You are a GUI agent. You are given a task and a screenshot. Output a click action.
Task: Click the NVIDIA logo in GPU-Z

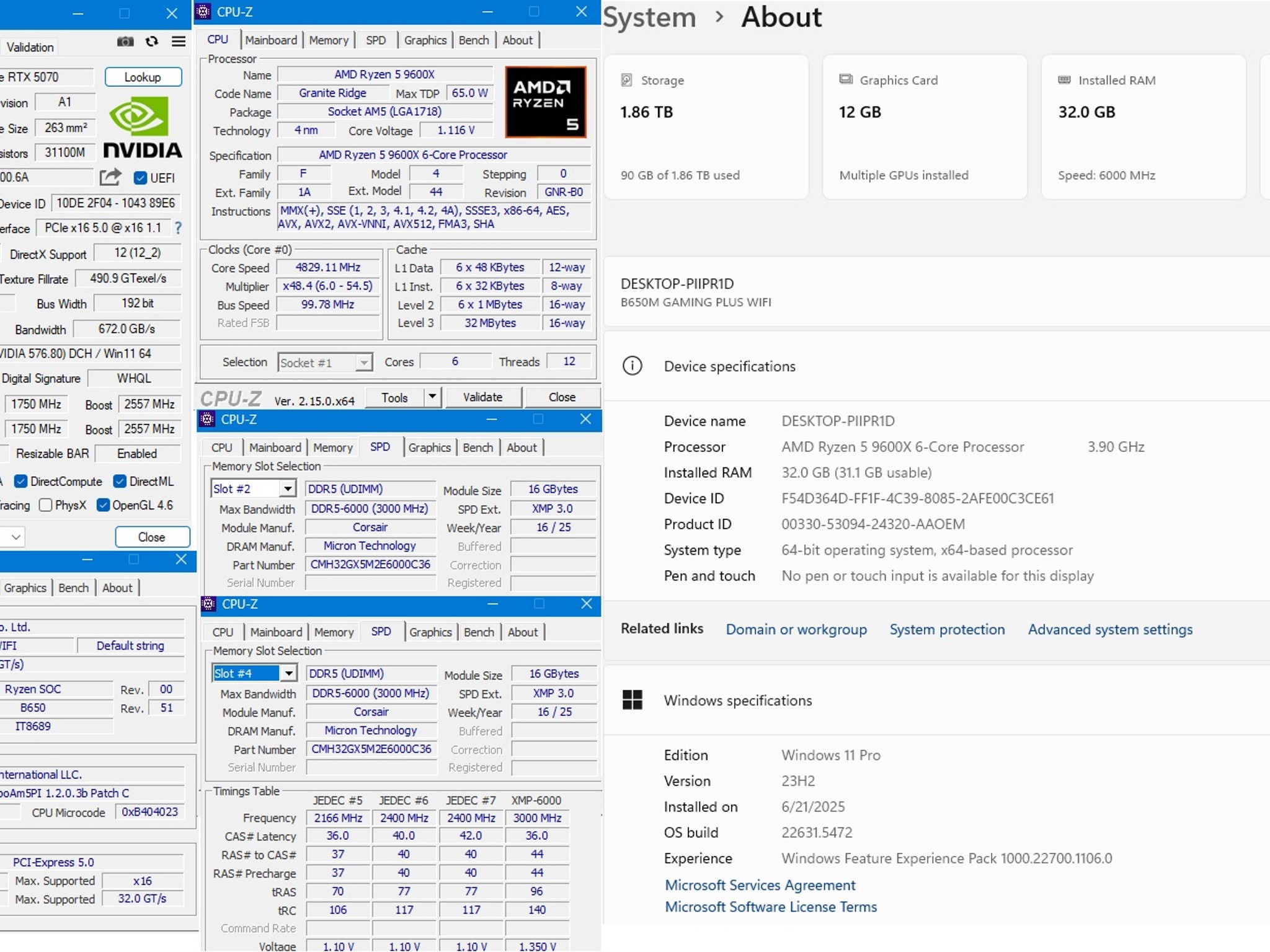[142, 129]
